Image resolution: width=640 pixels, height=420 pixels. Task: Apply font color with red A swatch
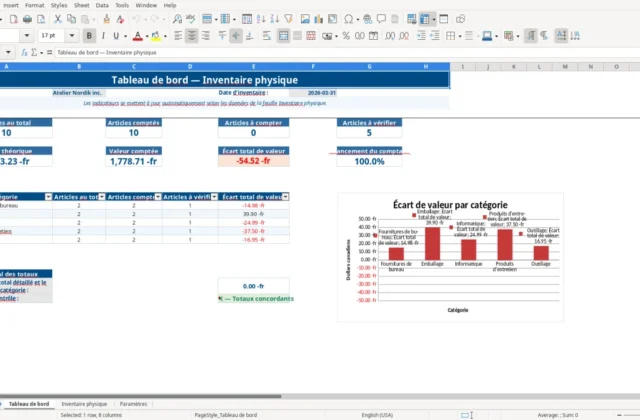tap(138, 36)
